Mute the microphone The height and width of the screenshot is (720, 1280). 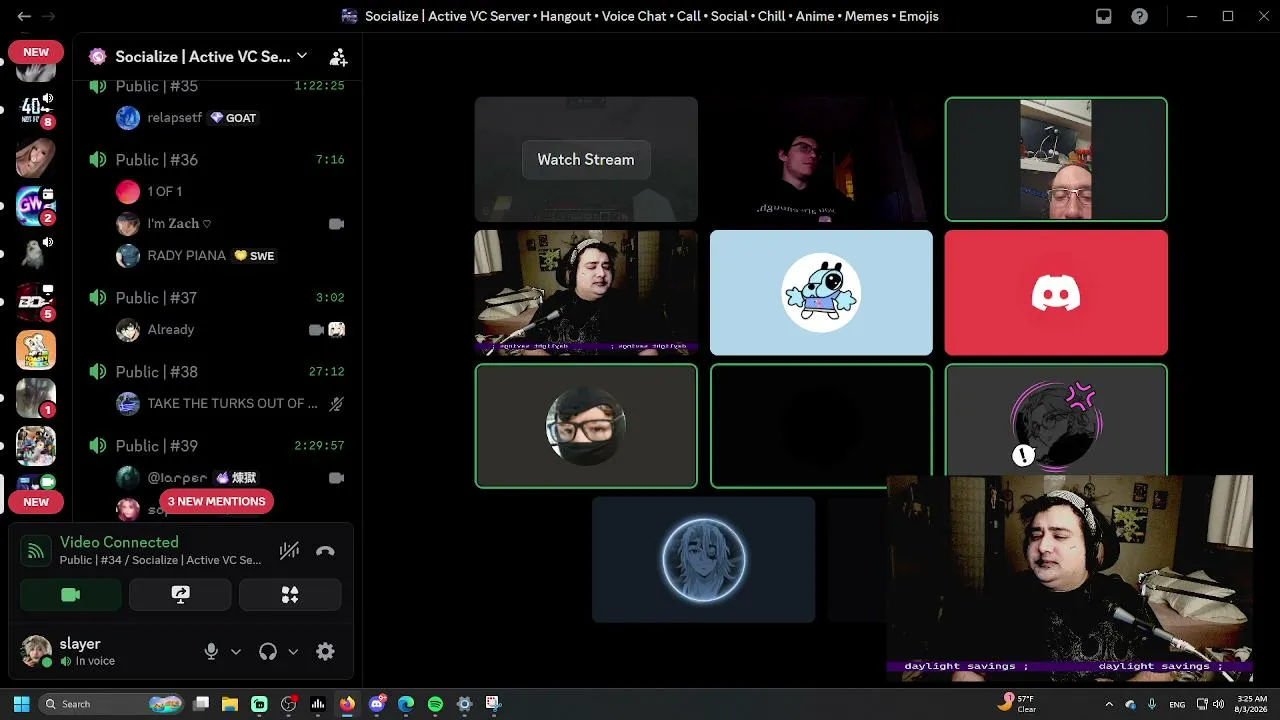tap(211, 652)
